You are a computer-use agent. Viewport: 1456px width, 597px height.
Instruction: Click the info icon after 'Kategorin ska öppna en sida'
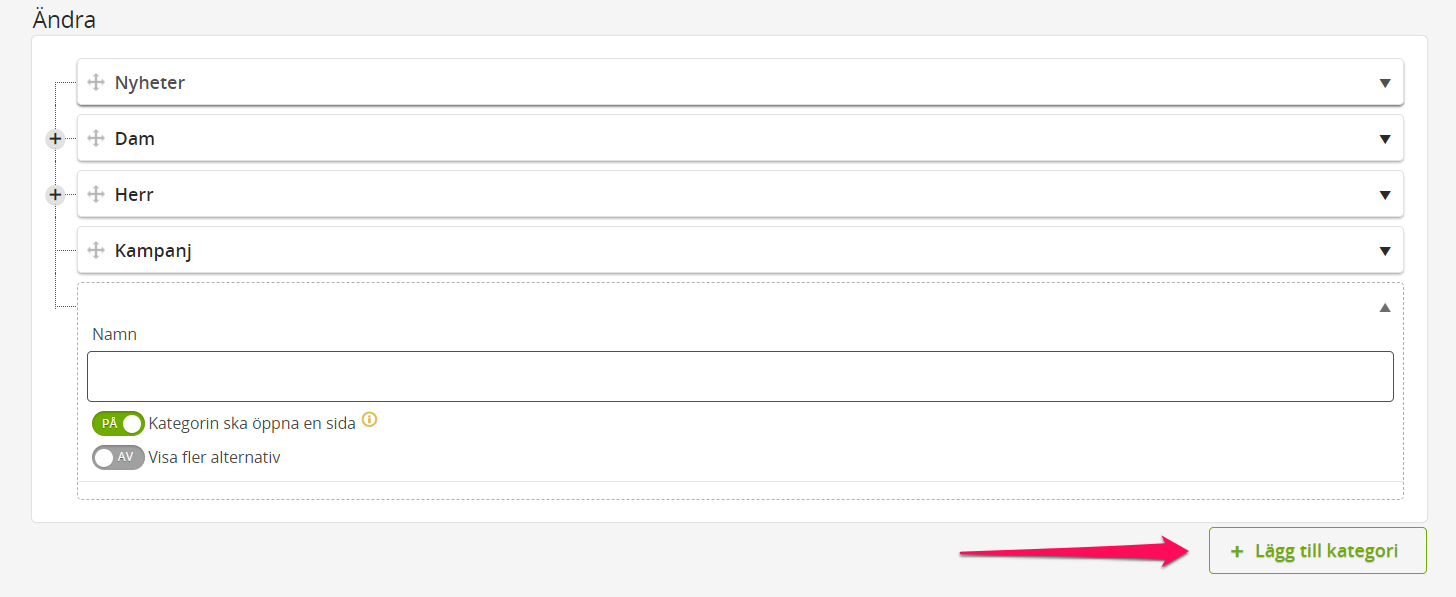pyautogui.click(x=369, y=420)
